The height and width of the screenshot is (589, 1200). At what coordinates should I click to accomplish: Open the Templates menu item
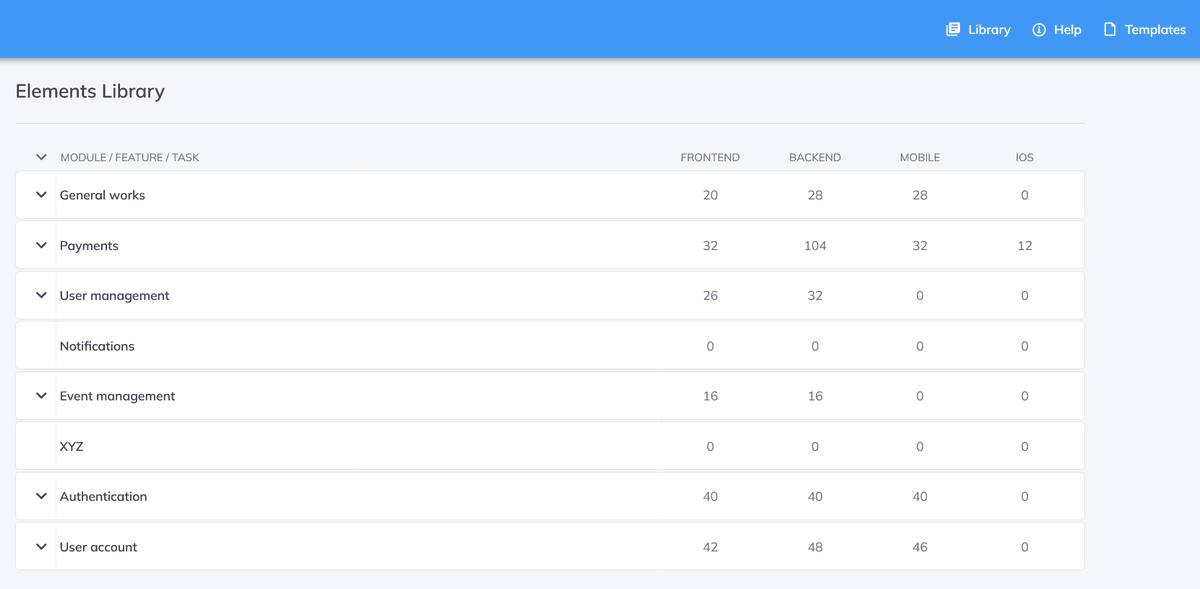(1144, 29)
